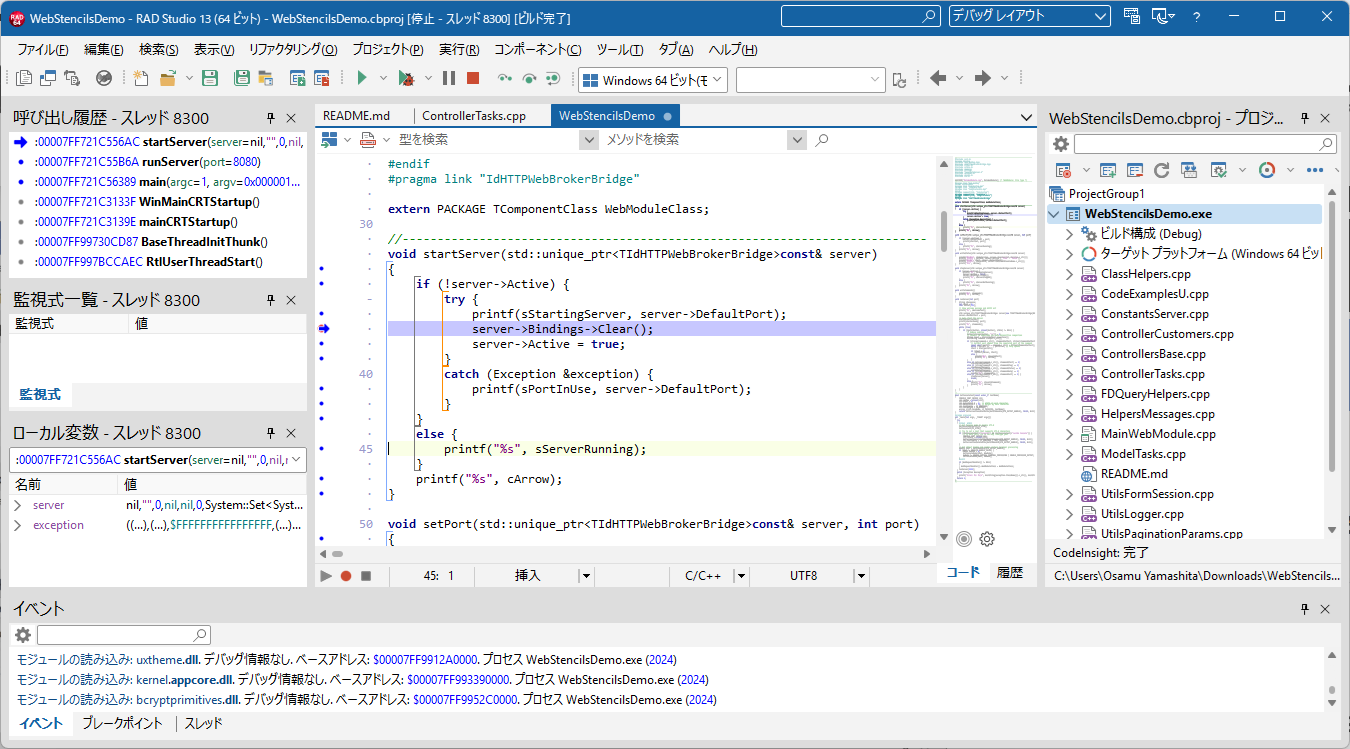Image resolution: width=1350 pixels, height=749 pixels.
Task: Pin the project manager panel
Action: tap(1304, 118)
